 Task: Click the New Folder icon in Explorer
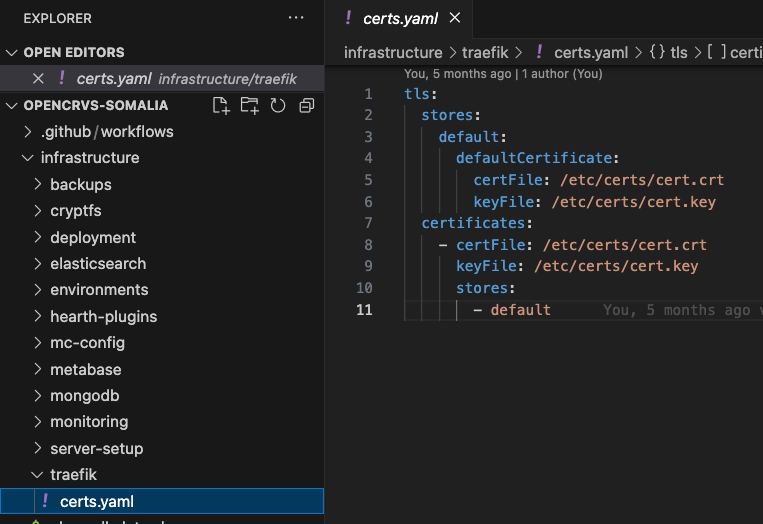(249, 106)
